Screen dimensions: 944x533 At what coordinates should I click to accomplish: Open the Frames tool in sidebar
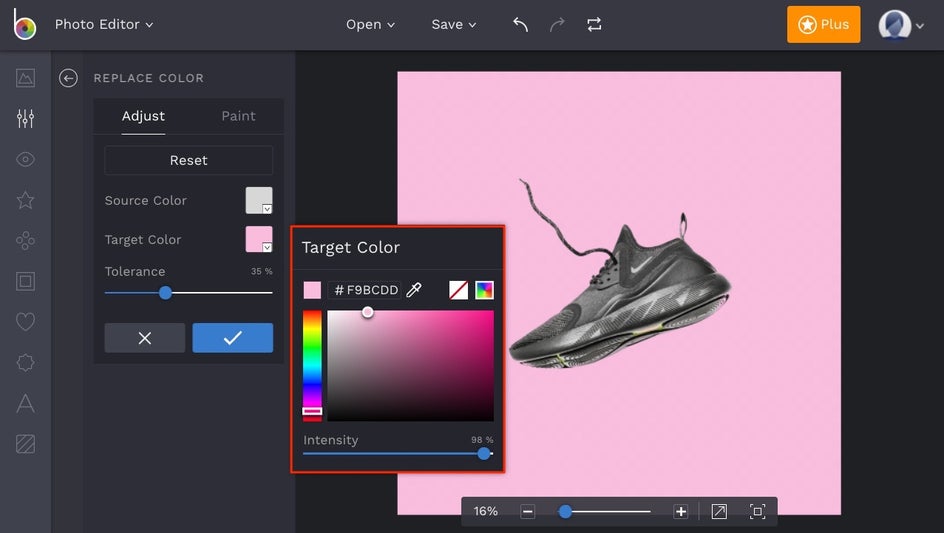coord(25,281)
